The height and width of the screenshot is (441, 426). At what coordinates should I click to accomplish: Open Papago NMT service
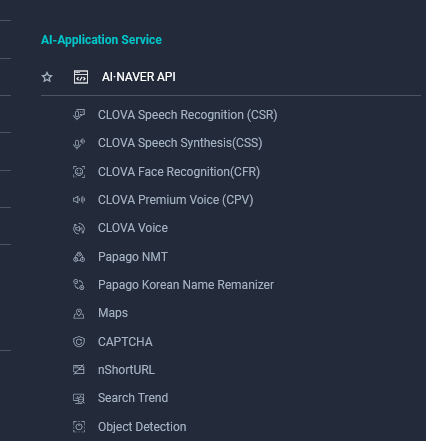click(133, 257)
